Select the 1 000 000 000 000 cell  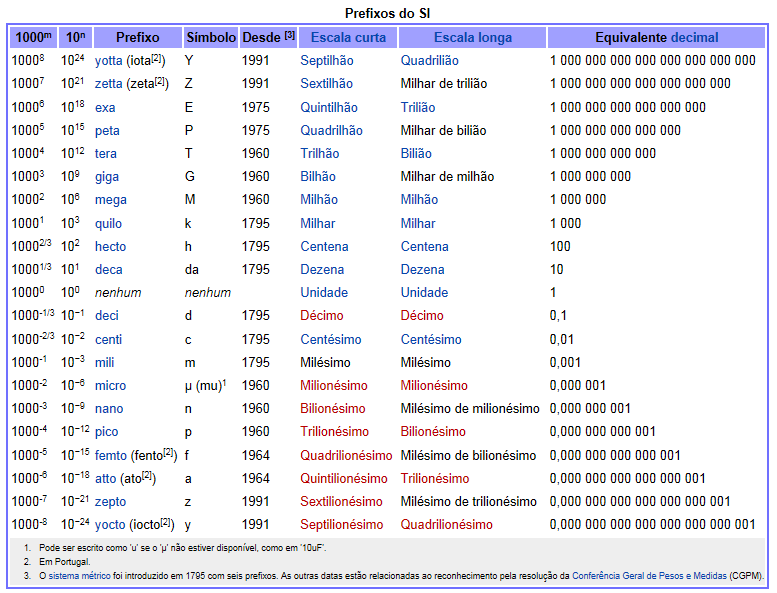pyautogui.click(x=603, y=154)
